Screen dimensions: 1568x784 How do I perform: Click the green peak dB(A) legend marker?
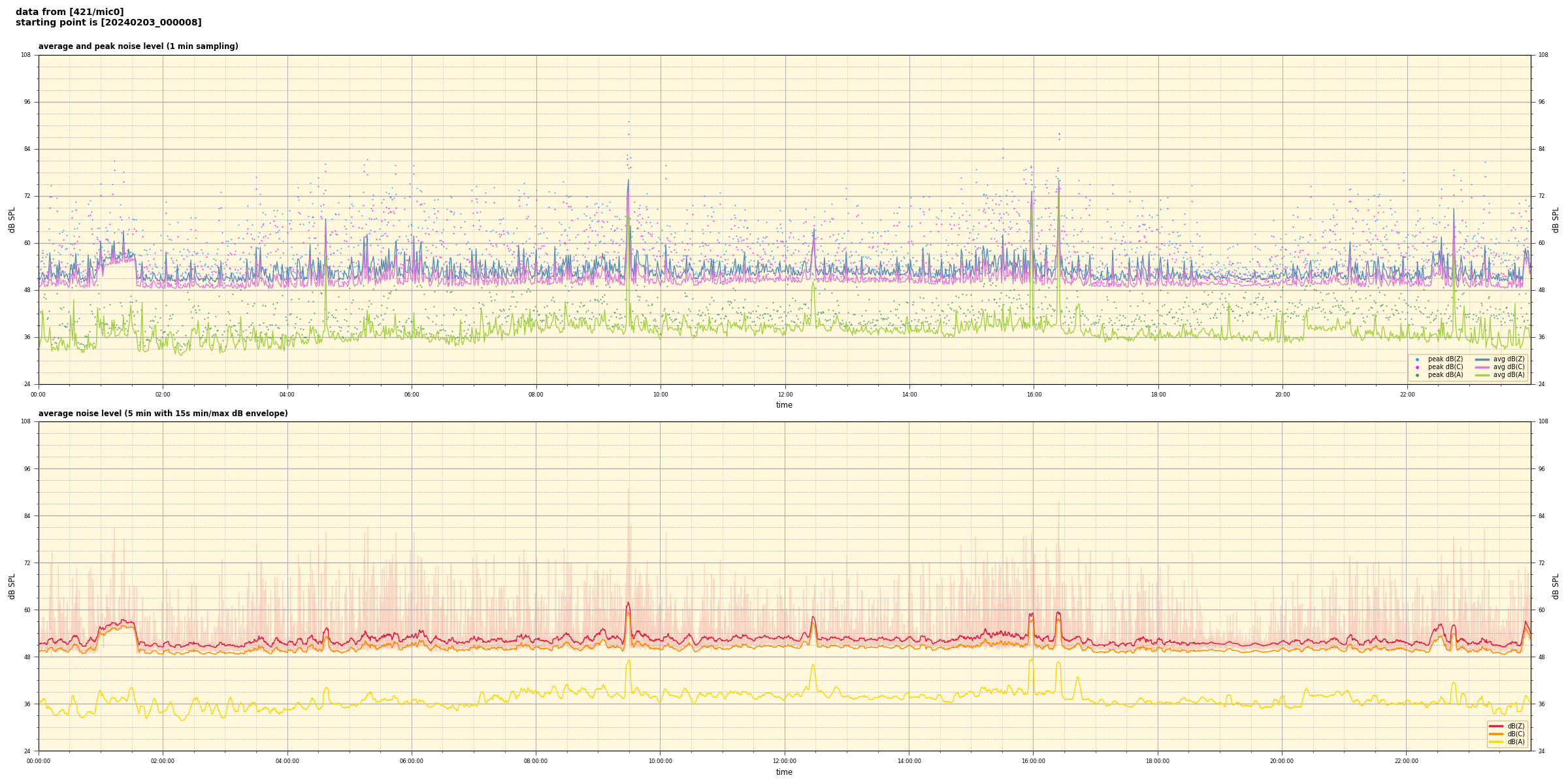1417,375
